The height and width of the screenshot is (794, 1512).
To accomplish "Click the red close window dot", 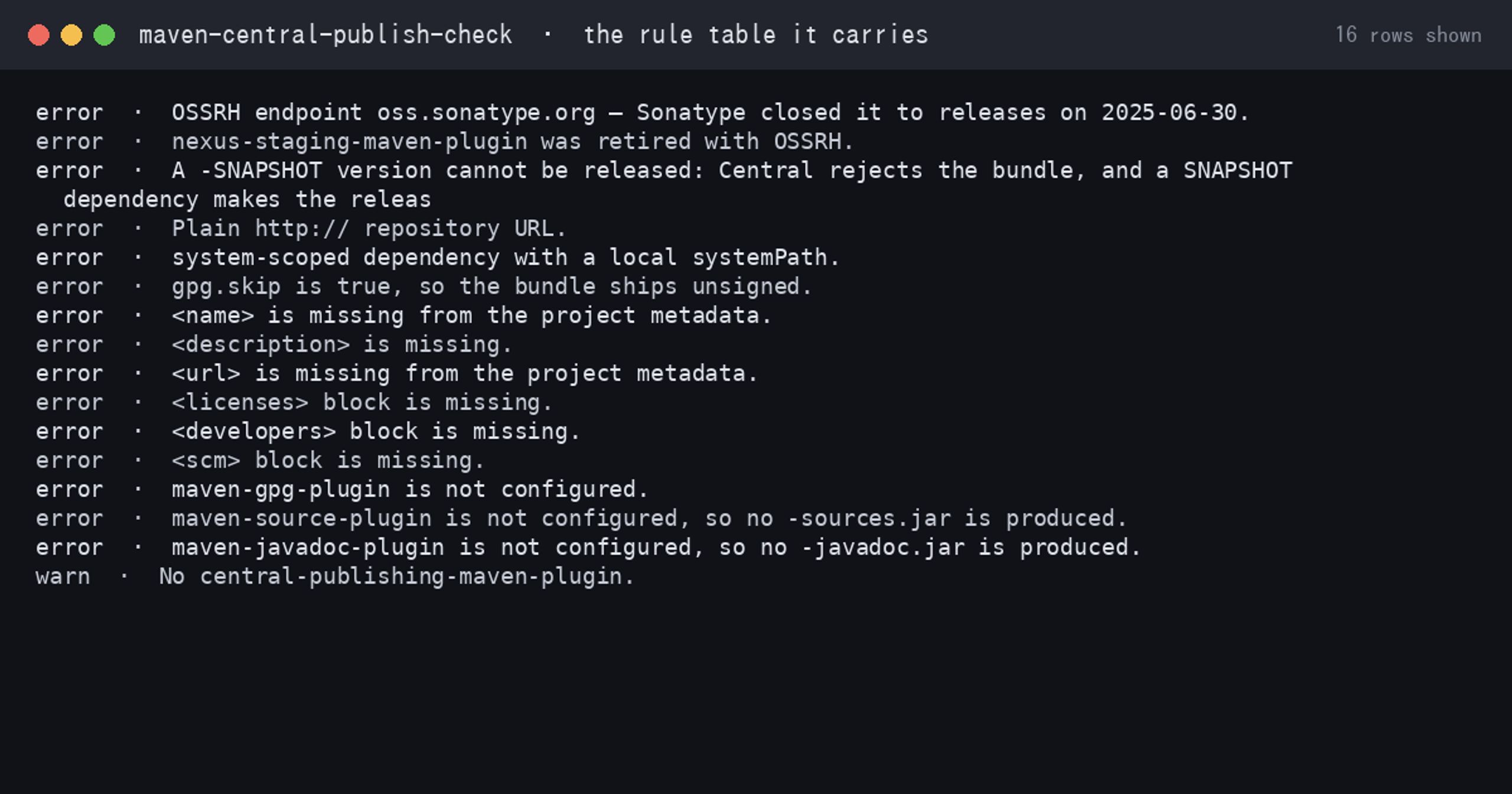I will tap(38, 35).
